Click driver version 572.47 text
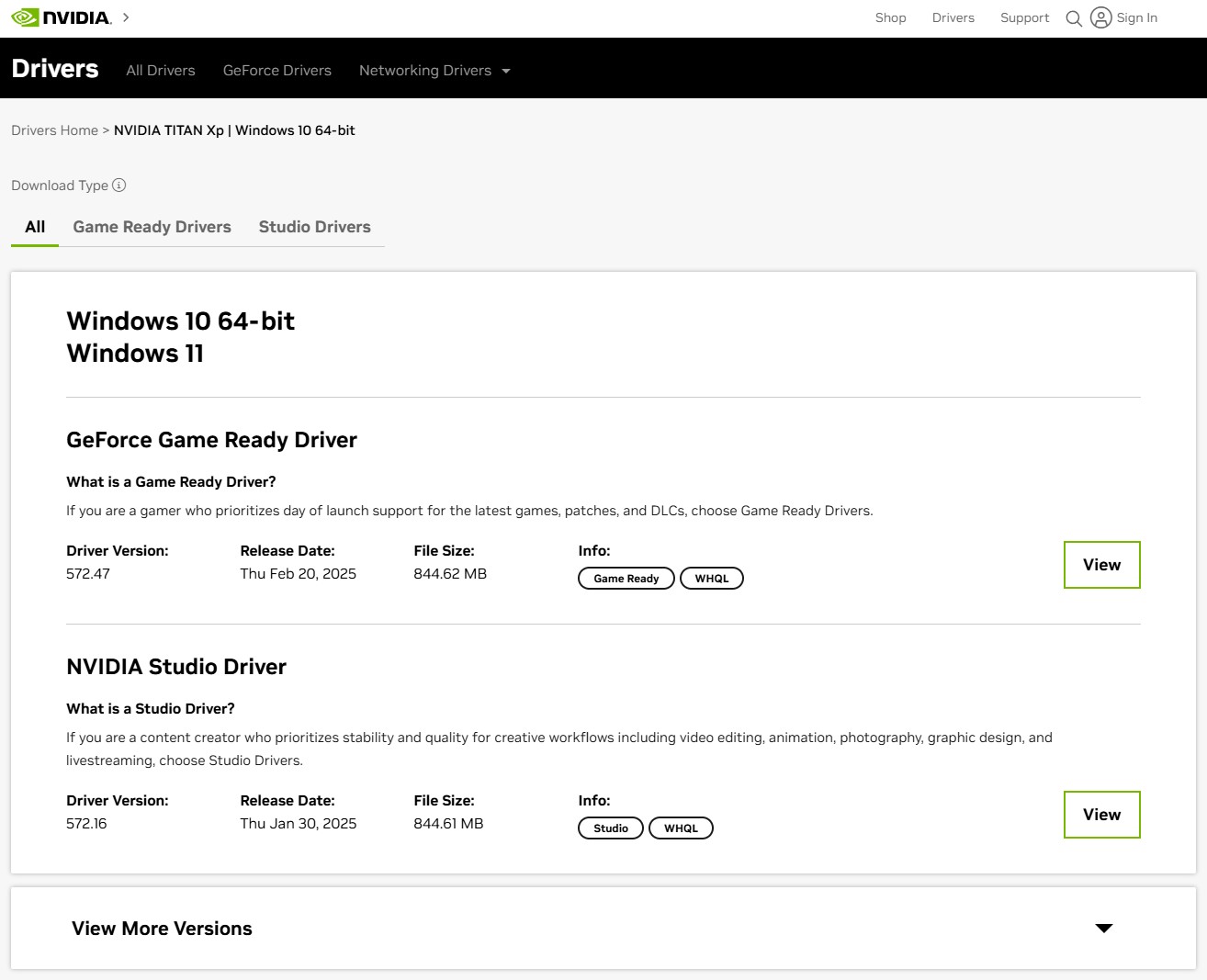This screenshot has width=1207, height=980. pos(88,574)
